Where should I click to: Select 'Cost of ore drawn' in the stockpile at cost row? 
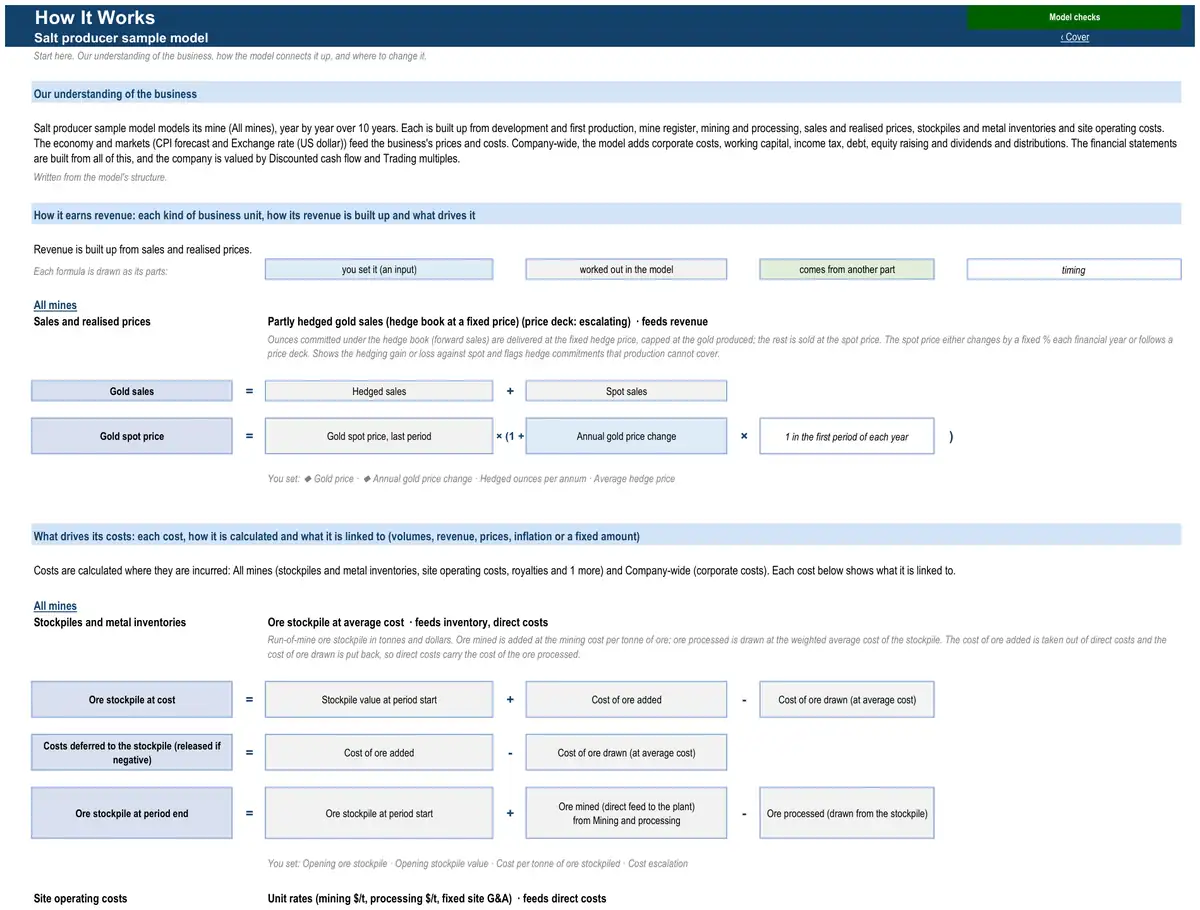pyautogui.click(x=847, y=699)
